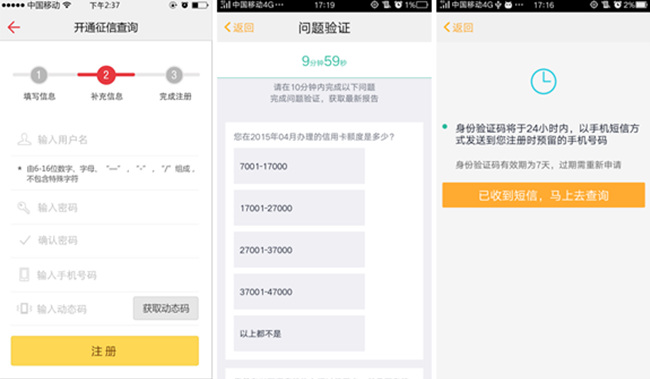Click the yellow 注册 button

[105, 351]
